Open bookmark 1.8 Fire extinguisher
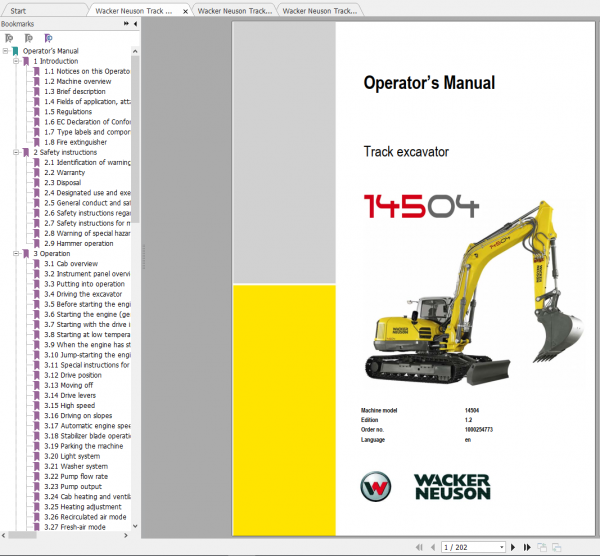 click(75, 142)
